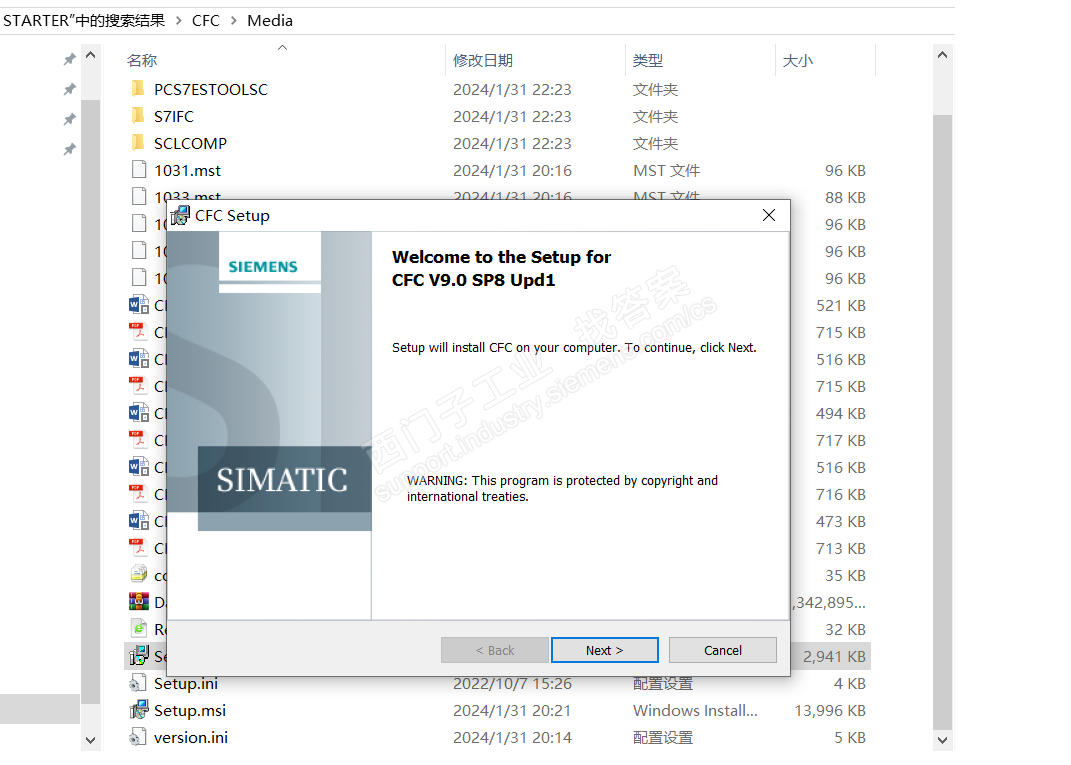Click the first quick access pin icon
The image size is (1071, 765).
[69, 59]
